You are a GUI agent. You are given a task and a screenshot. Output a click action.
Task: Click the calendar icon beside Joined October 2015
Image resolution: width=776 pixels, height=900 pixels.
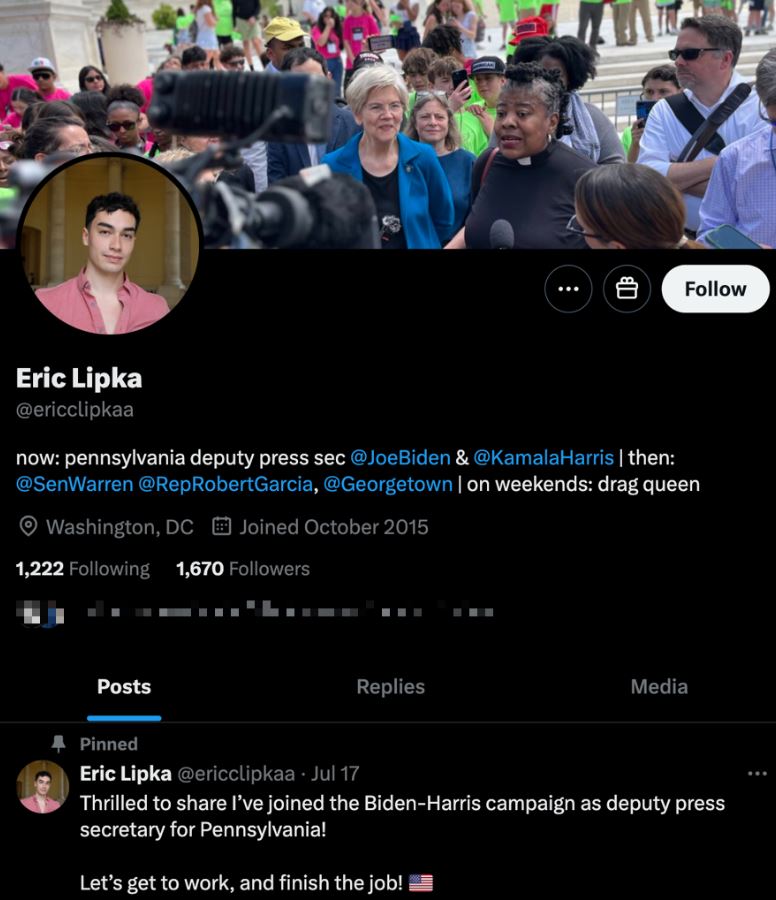coord(222,526)
